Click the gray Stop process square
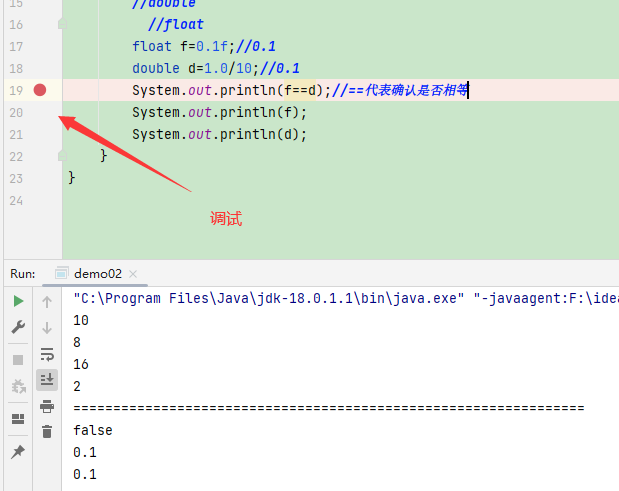619x491 pixels. click(x=18, y=360)
